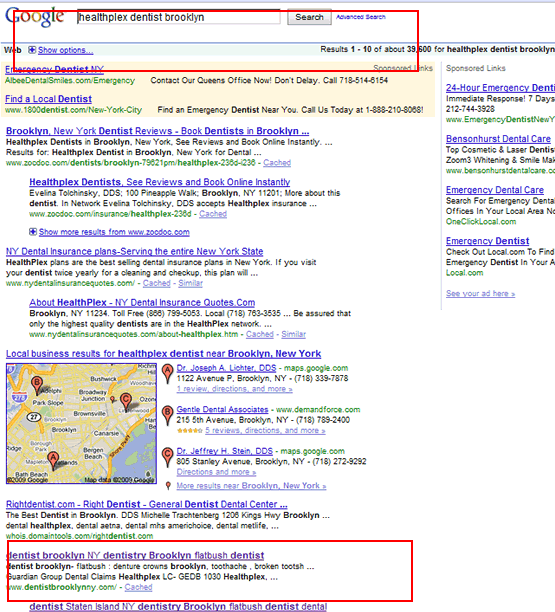This screenshot has width=555, height=612.
Task: Click www.bensonhurstdentalcare URL in sidebar ad
Action: [x=500, y=171]
